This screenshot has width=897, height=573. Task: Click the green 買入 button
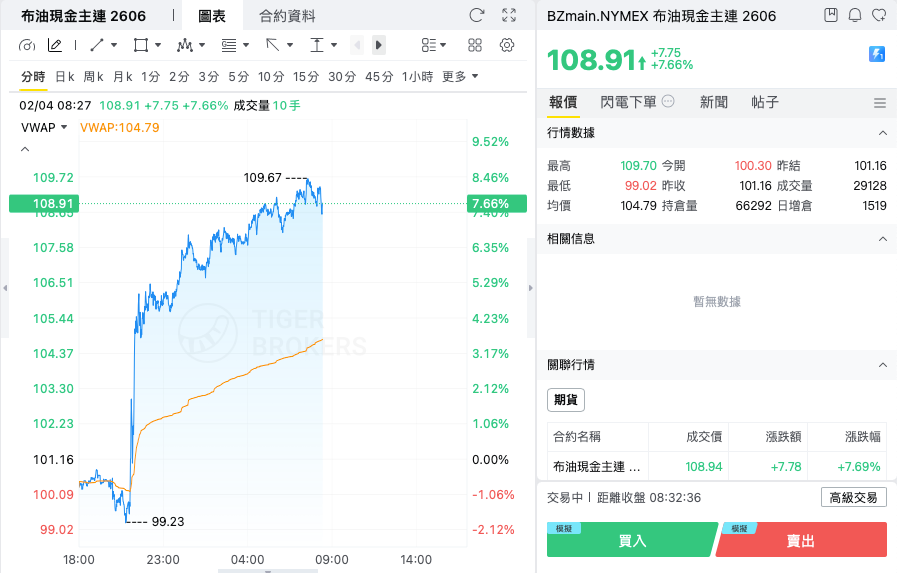(x=632, y=540)
